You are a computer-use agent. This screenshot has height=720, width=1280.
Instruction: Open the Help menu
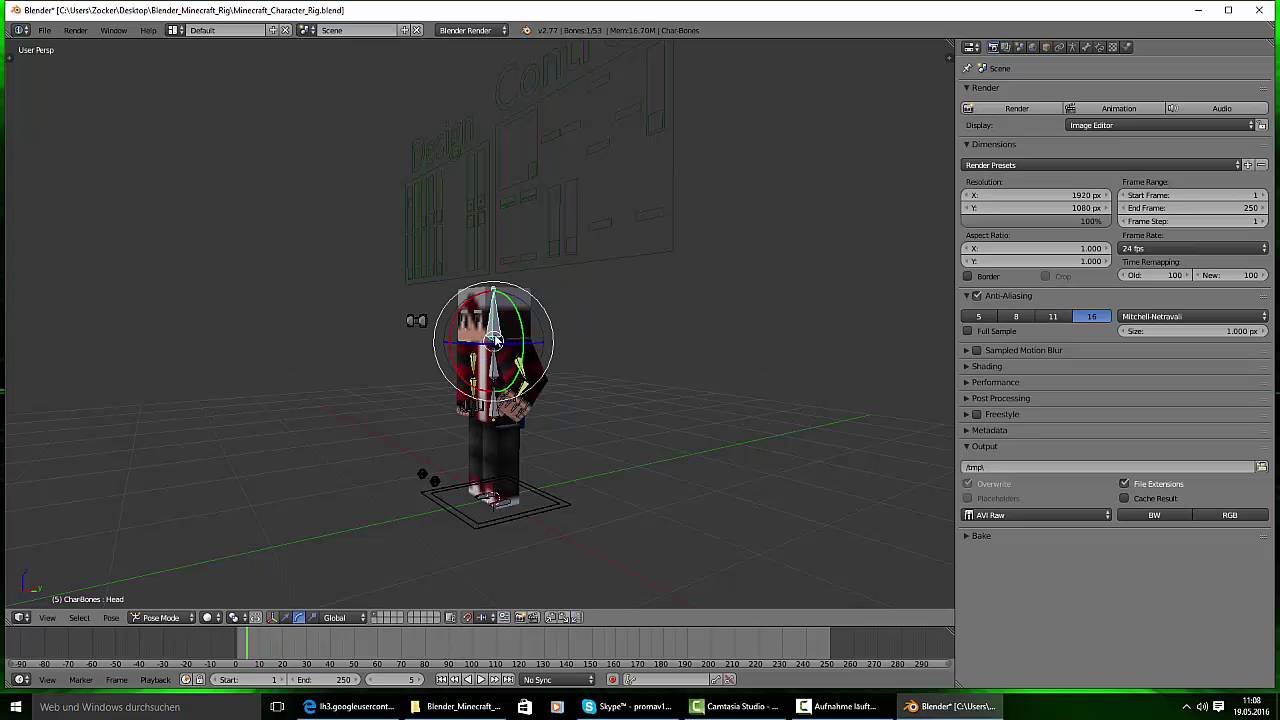tap(148, 30)
